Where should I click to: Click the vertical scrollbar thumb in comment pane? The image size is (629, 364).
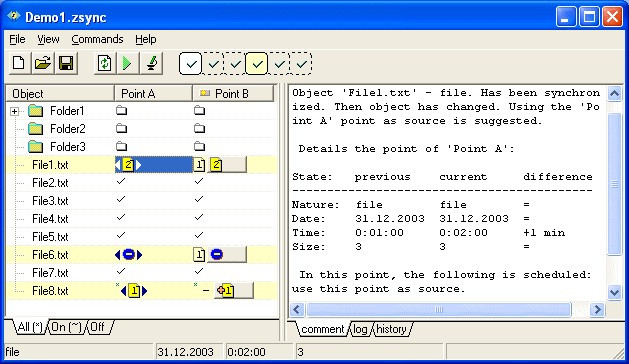(615, 184)
